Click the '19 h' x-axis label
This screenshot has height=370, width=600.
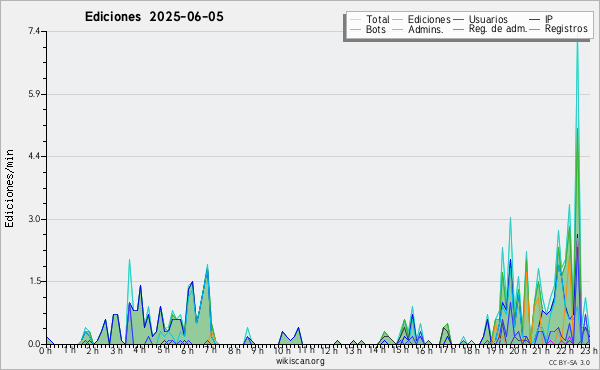pyautogui.click(x=496, y=350)
